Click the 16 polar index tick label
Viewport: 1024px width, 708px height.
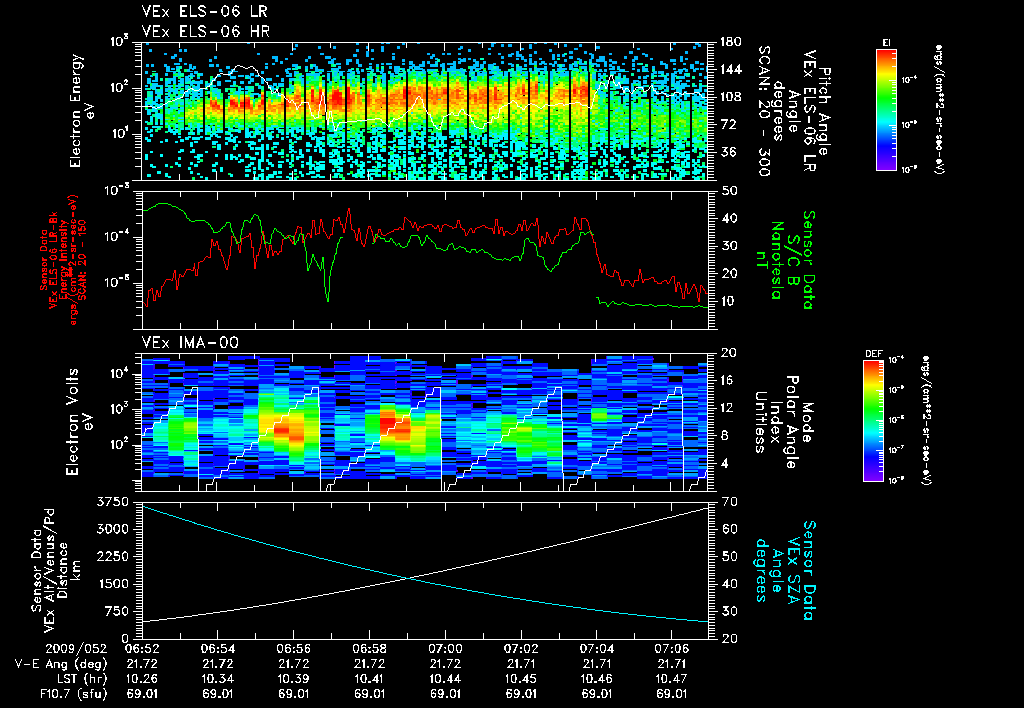[x=729, y=380]
